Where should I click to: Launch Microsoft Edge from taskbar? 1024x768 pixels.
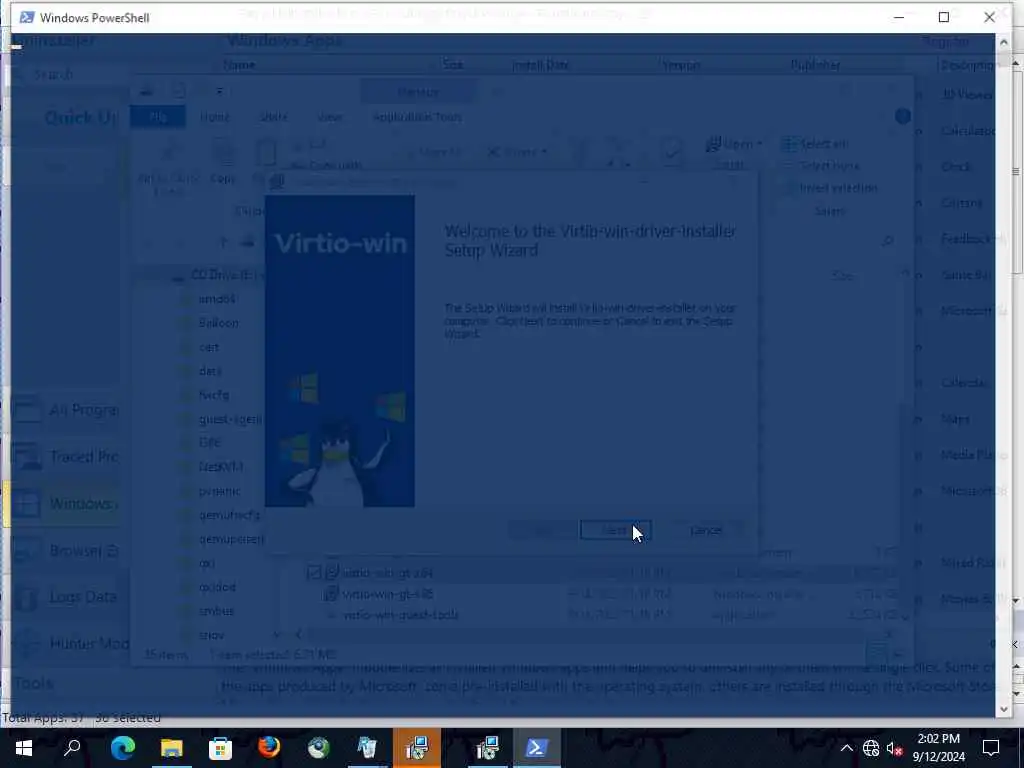[x=122, y=748]
